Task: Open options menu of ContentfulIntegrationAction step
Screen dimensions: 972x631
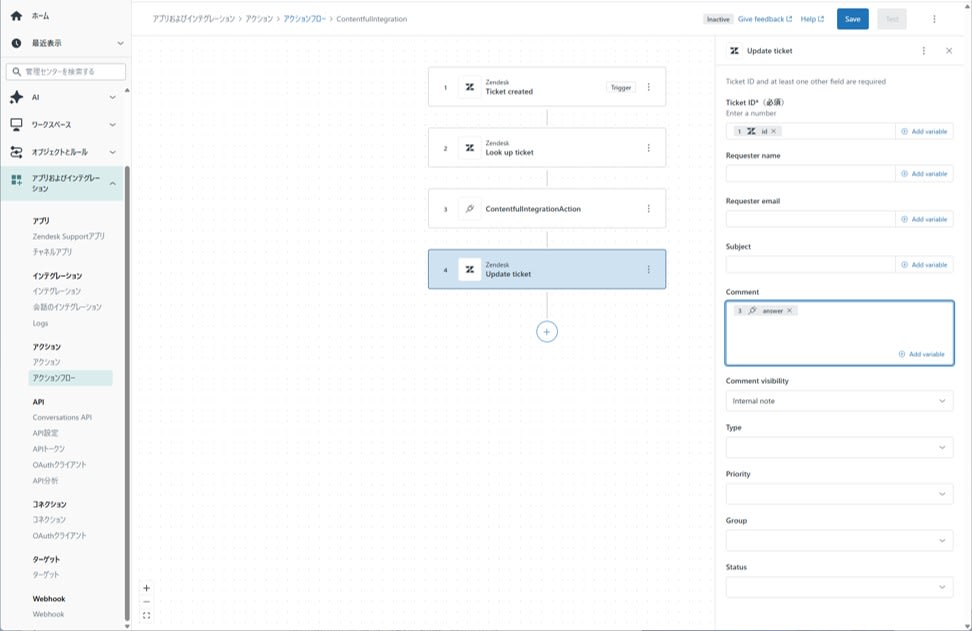Action: click(649, 209)
